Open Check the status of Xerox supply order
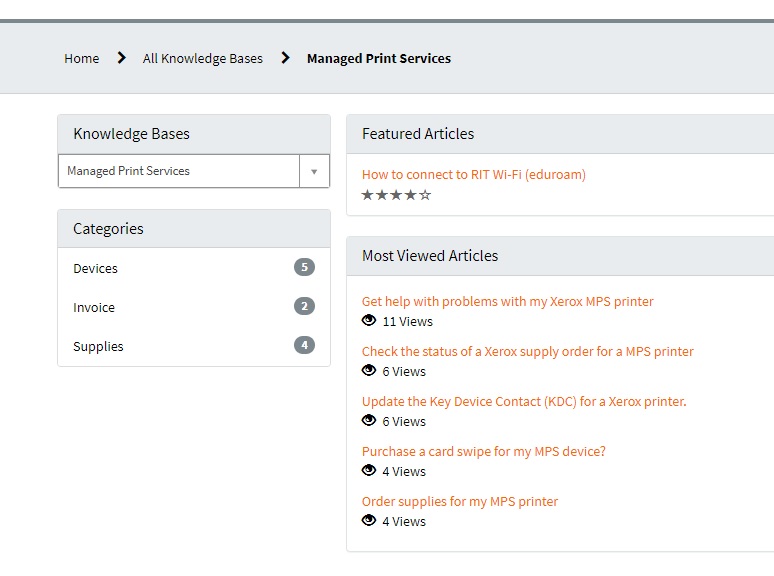 (x=527, y=351)
